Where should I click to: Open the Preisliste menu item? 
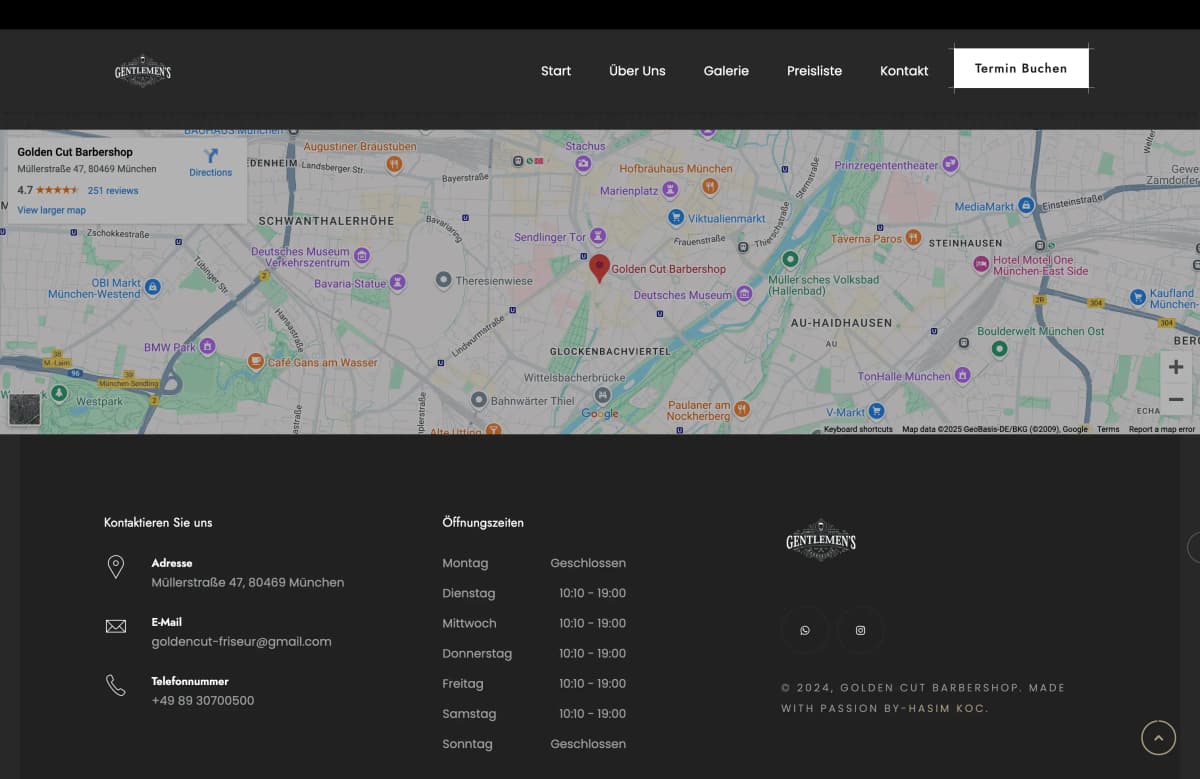point(814,71)
